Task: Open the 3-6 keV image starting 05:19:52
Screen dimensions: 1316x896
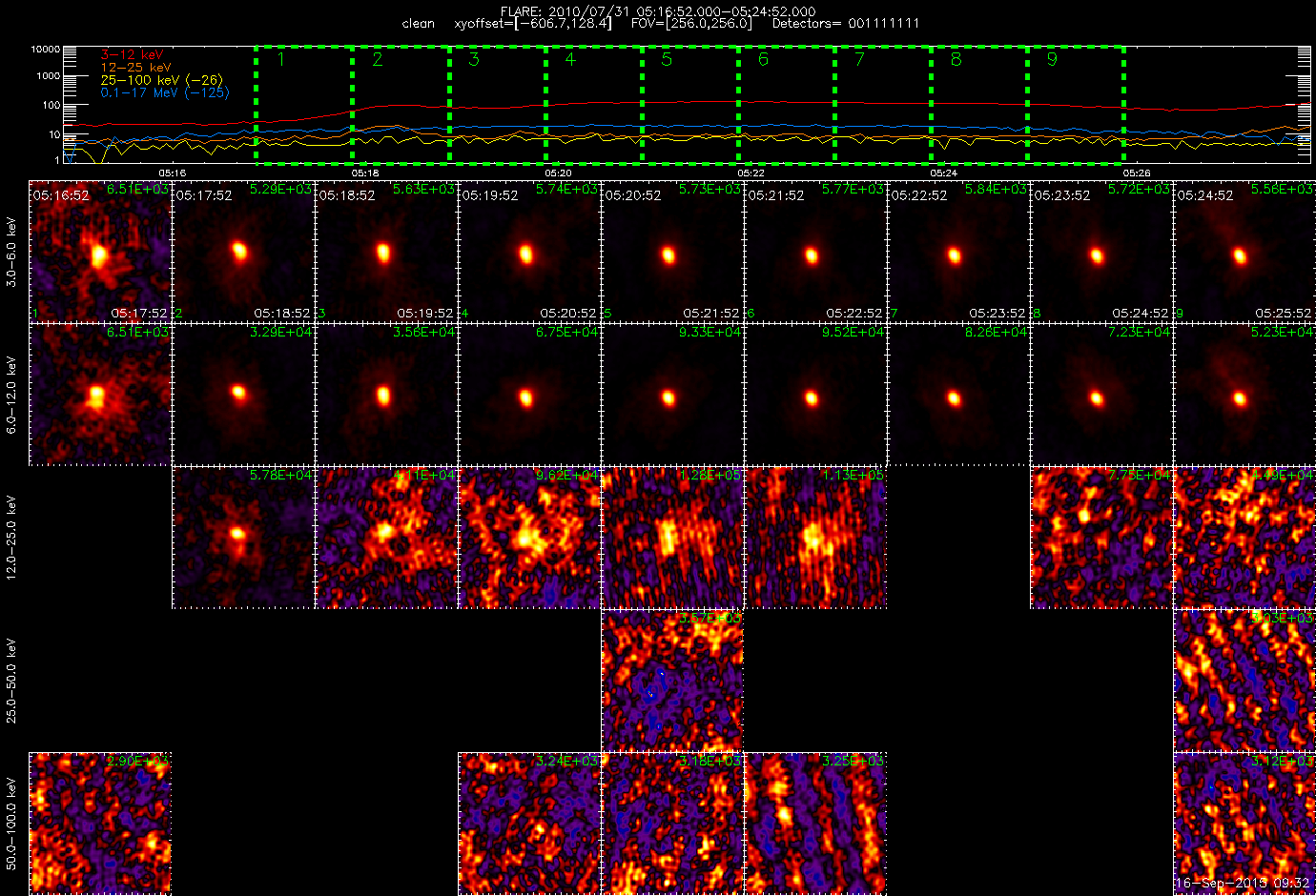Action: pos(529,252)
